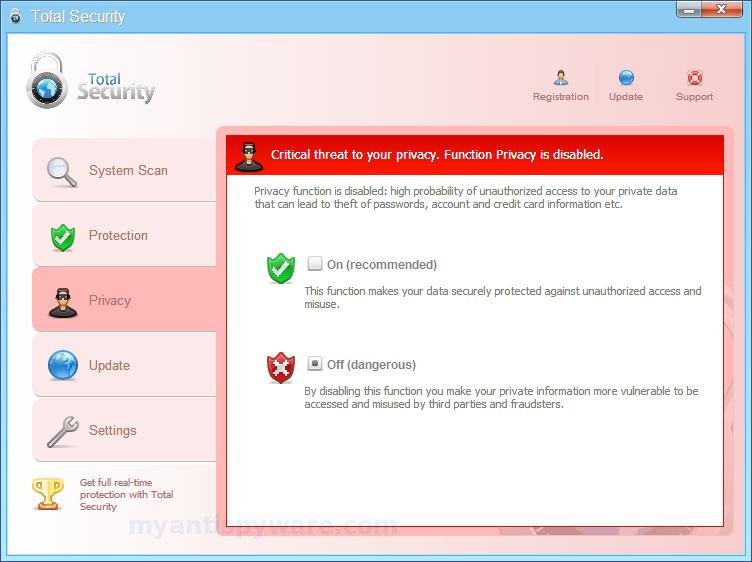Click the Update label in header
The width and height of the screenshot is (752, 562).
[x=626, y=97]
